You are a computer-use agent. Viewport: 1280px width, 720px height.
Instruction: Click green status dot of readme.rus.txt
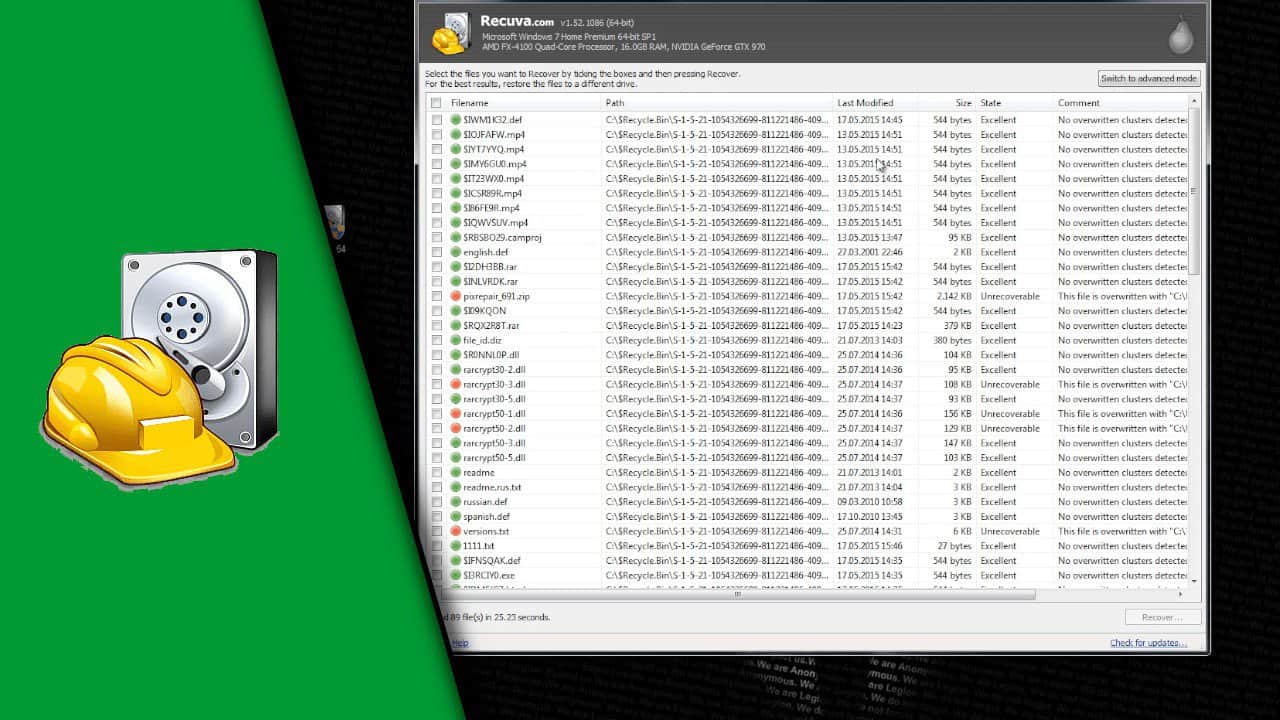(456, 487)
